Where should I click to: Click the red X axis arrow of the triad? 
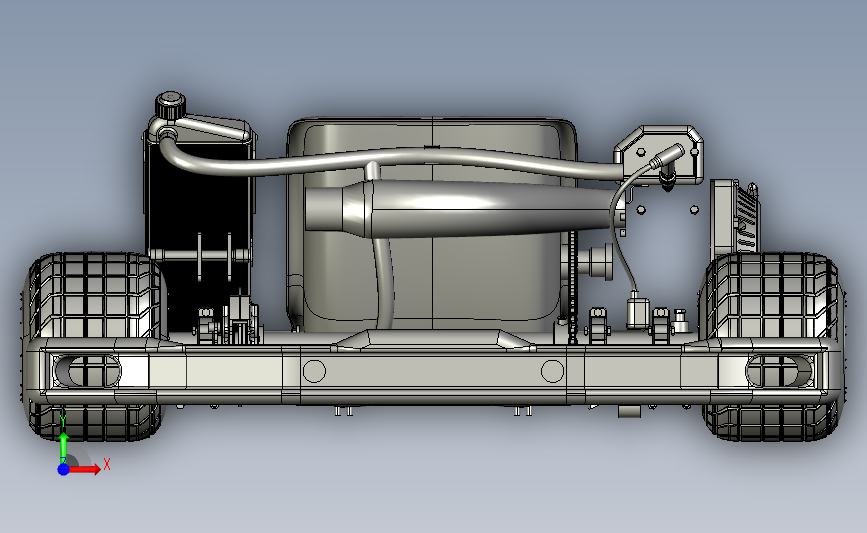coord(84,469)
